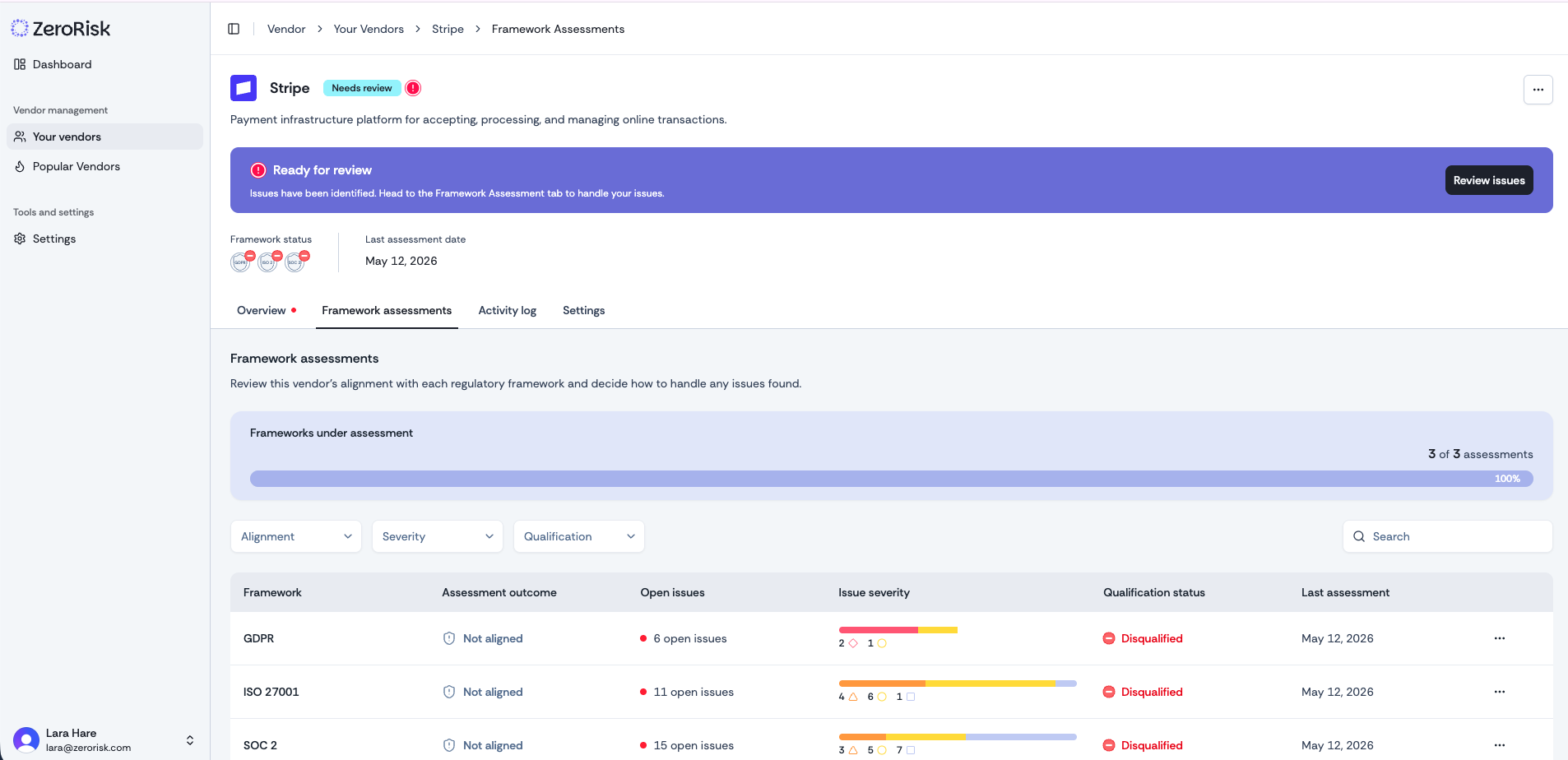Click Issue severity column header
Screen dimensions: 1568x760
[874, 592]
